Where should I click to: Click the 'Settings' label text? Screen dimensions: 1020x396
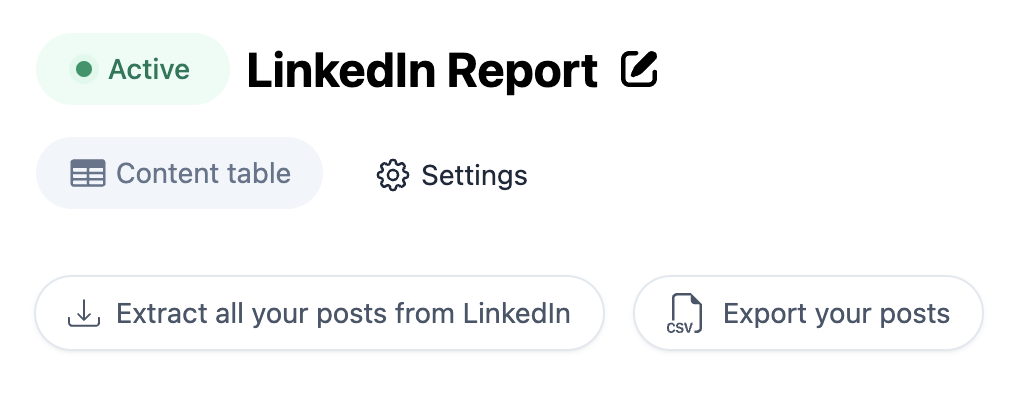tap(474, 176)
